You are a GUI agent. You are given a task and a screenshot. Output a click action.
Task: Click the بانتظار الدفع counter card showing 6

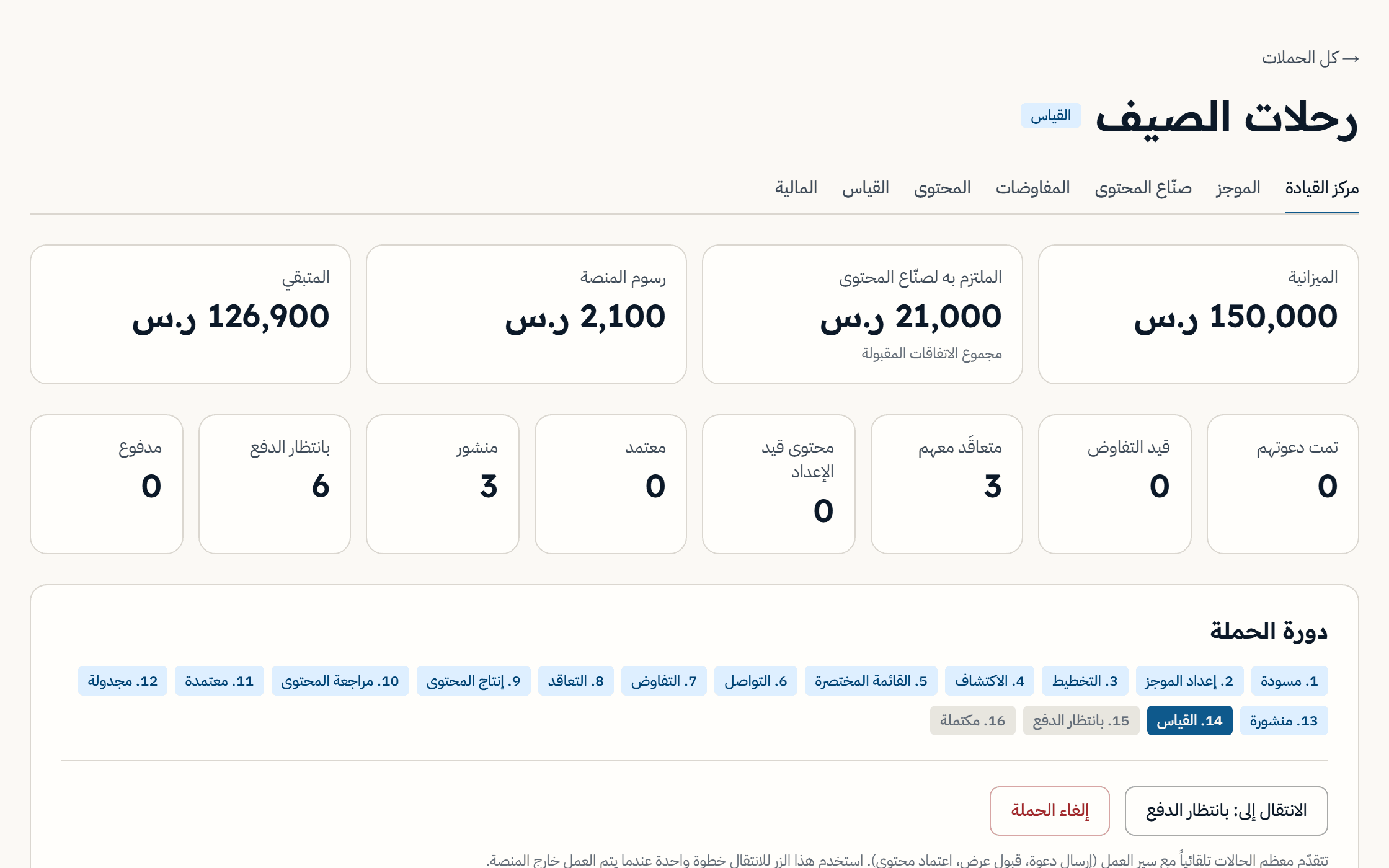click(x=274, y=484)
